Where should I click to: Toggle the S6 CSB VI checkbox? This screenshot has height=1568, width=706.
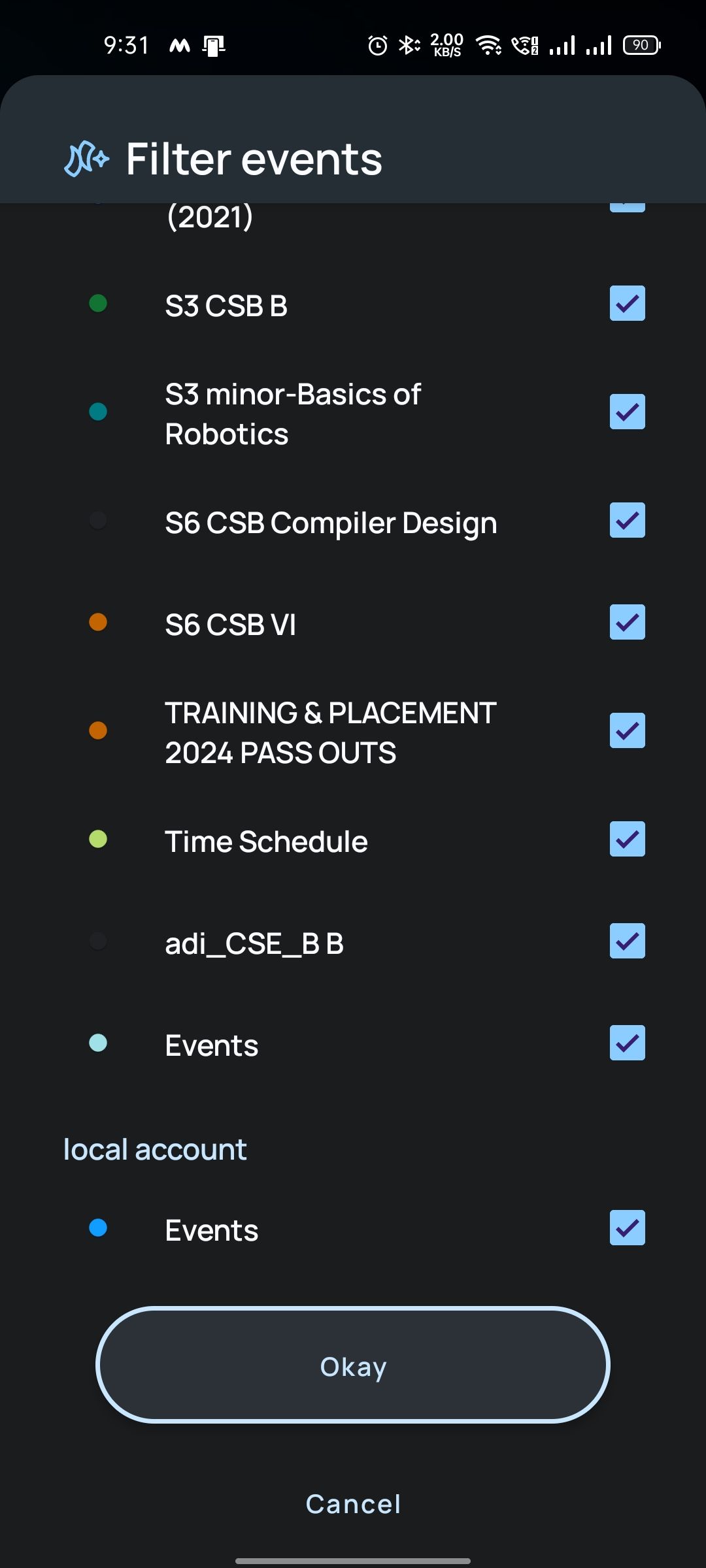(628, 622)
